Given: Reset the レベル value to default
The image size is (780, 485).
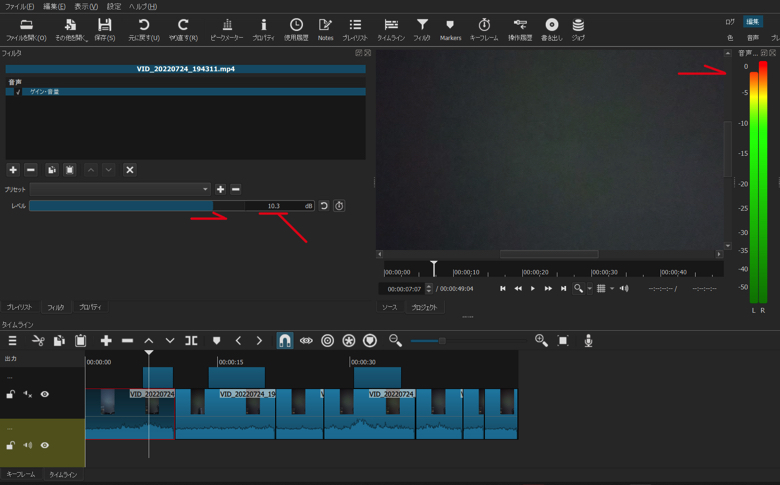Looking at the screenshot, I should [x=324, y=206].
